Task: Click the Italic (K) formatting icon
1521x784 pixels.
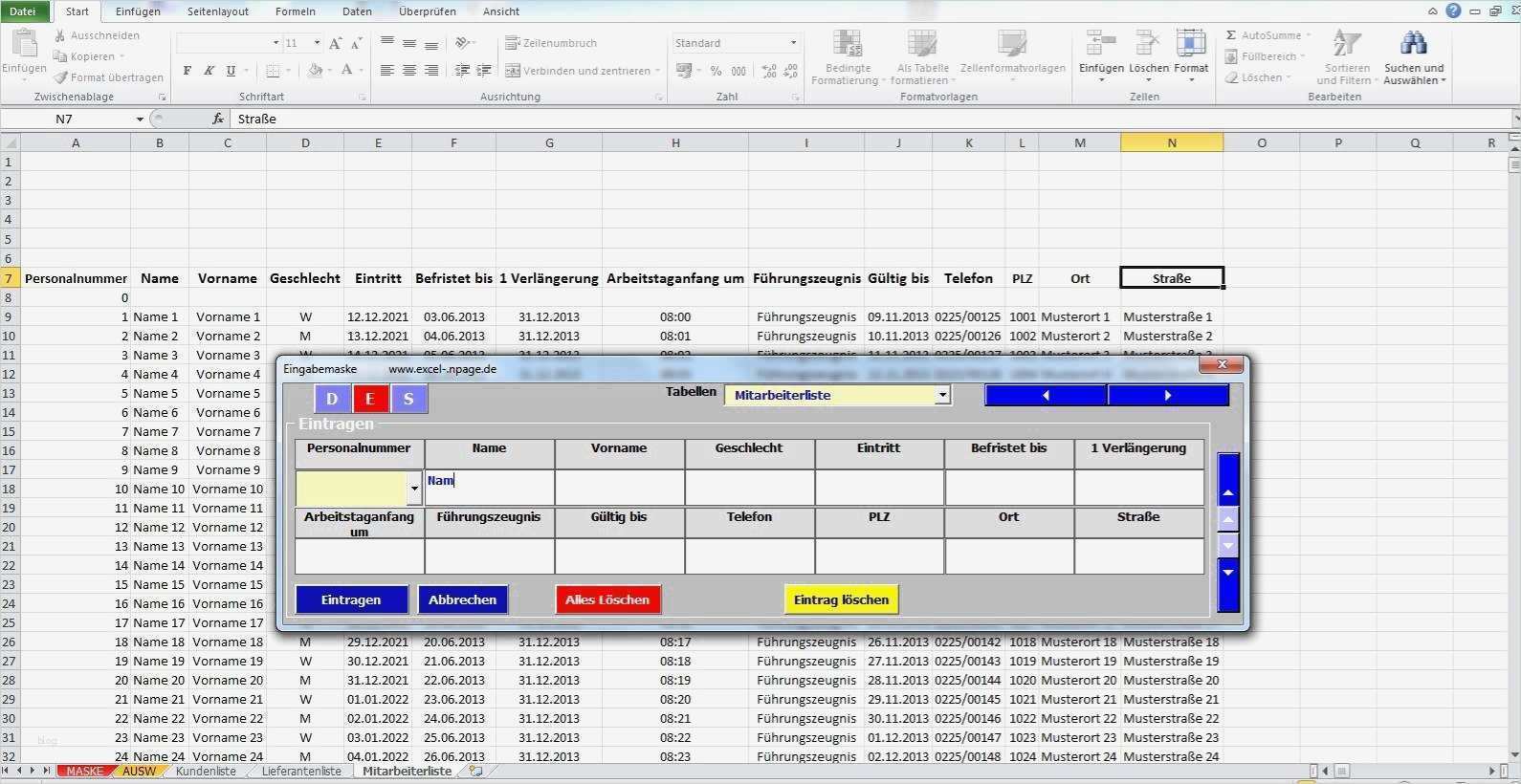Action: [x=209, y=71]
